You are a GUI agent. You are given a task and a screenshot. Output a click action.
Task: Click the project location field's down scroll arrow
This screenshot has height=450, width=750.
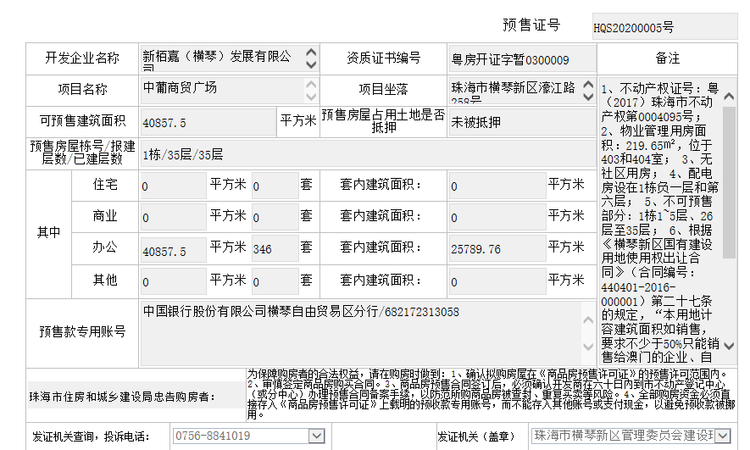[x=588, y=96]
